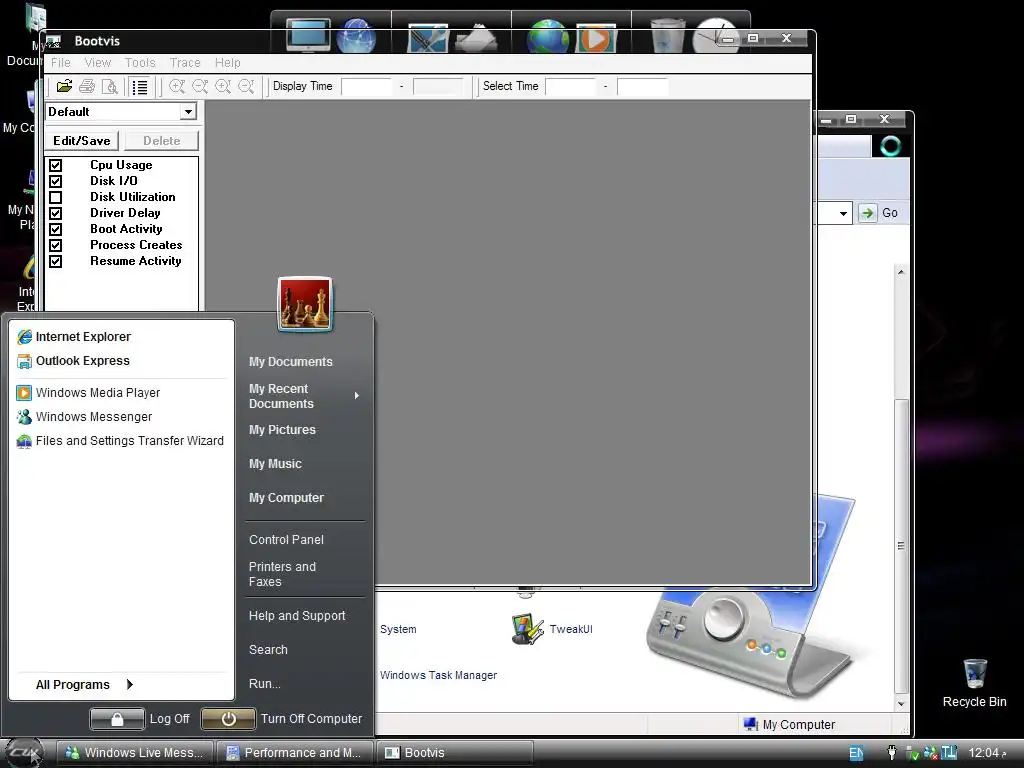1024x768 pixels.
Task: Toggle the Driver Delay checkbox
Action: tap(56, 213)
